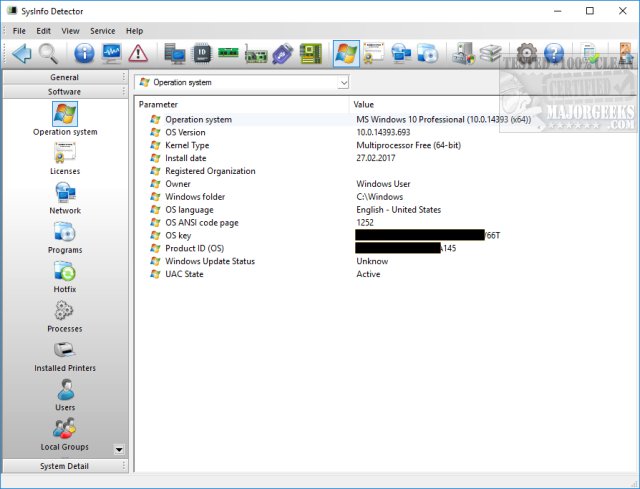
Task: Maximize the SysInfo Detector window
Action: tap(590, 11)
